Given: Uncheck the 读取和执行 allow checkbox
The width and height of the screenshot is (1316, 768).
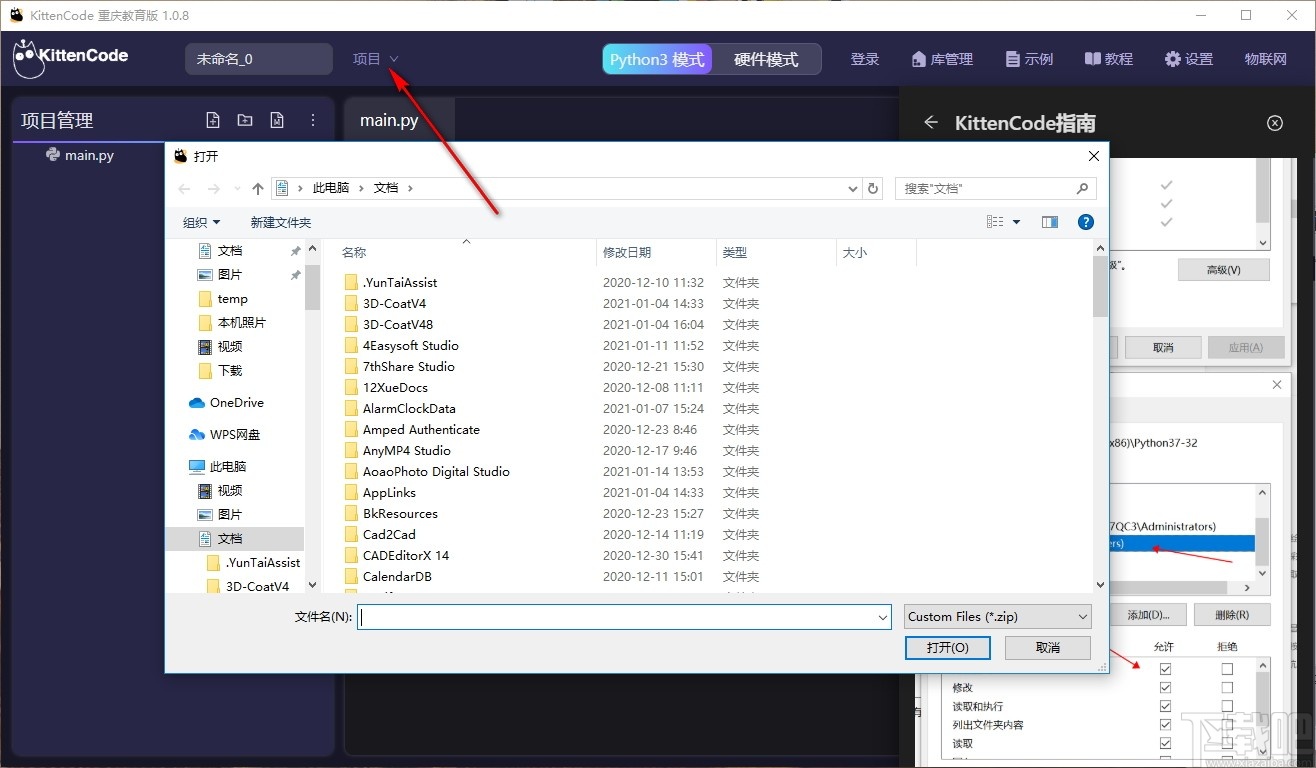Looking at the screenshot, I should [1165, 706].
